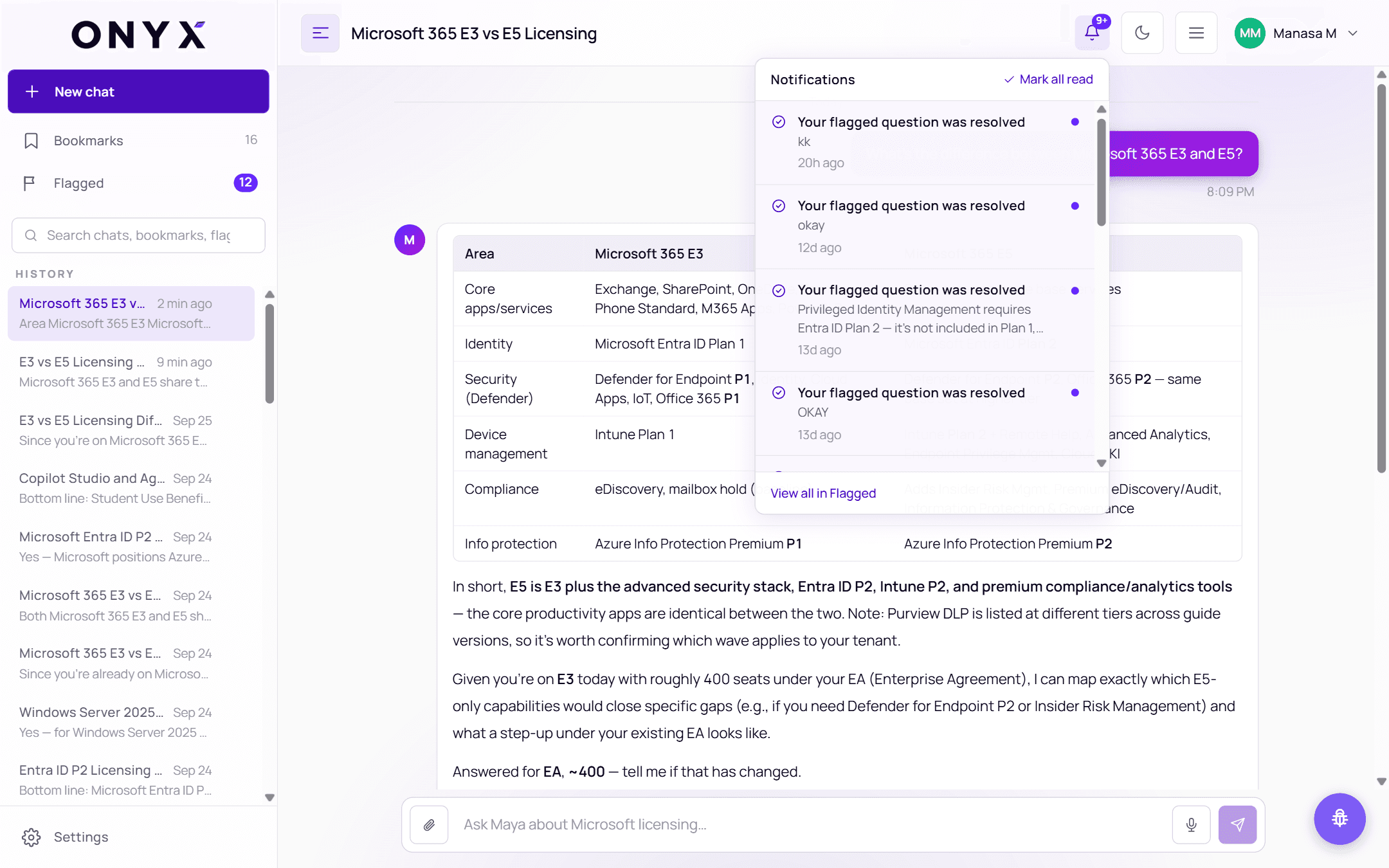Click main chat scroll down arrow
Viewport: 1389px width, 868px height.
tap(1381, 782)
